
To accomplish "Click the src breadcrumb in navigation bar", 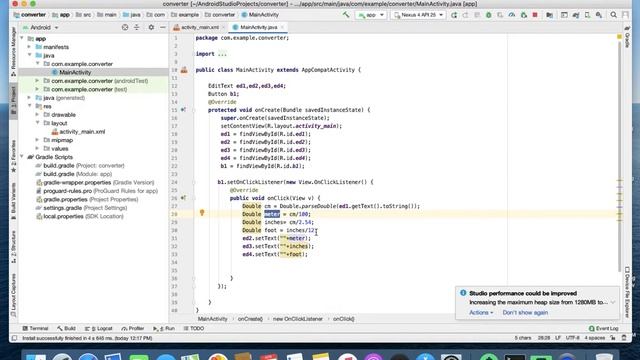I will tap(84, 15).
